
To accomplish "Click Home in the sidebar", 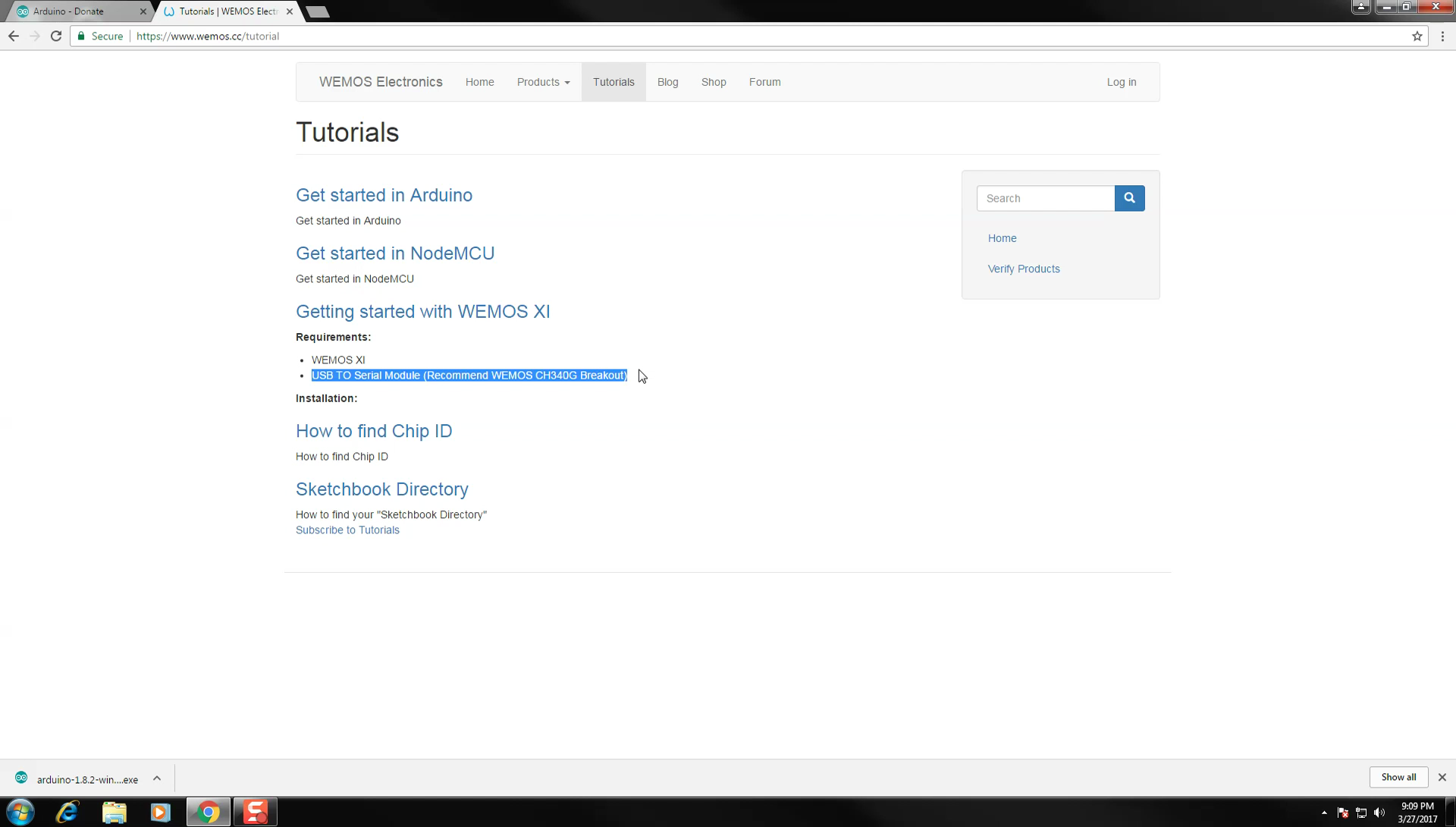I will [1002, 238].
